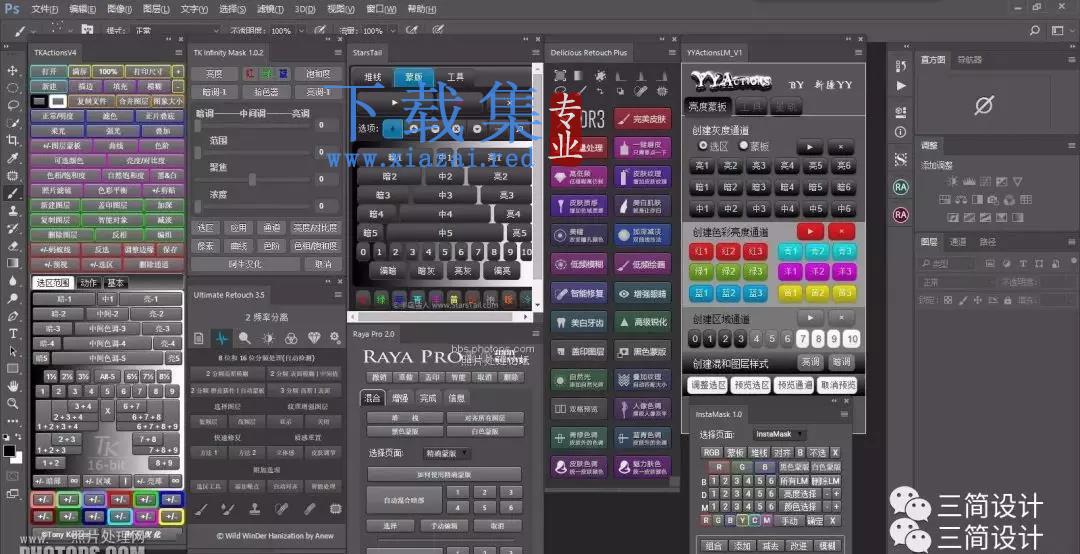This screenshot has height=554, width=1080.
Task: Open the 滤镜(T) menu
Action: coord(270,9)
